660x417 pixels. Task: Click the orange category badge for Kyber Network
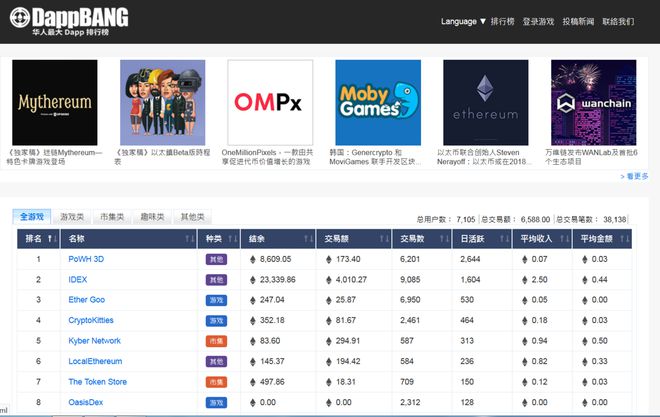click(x=216, y=341)
